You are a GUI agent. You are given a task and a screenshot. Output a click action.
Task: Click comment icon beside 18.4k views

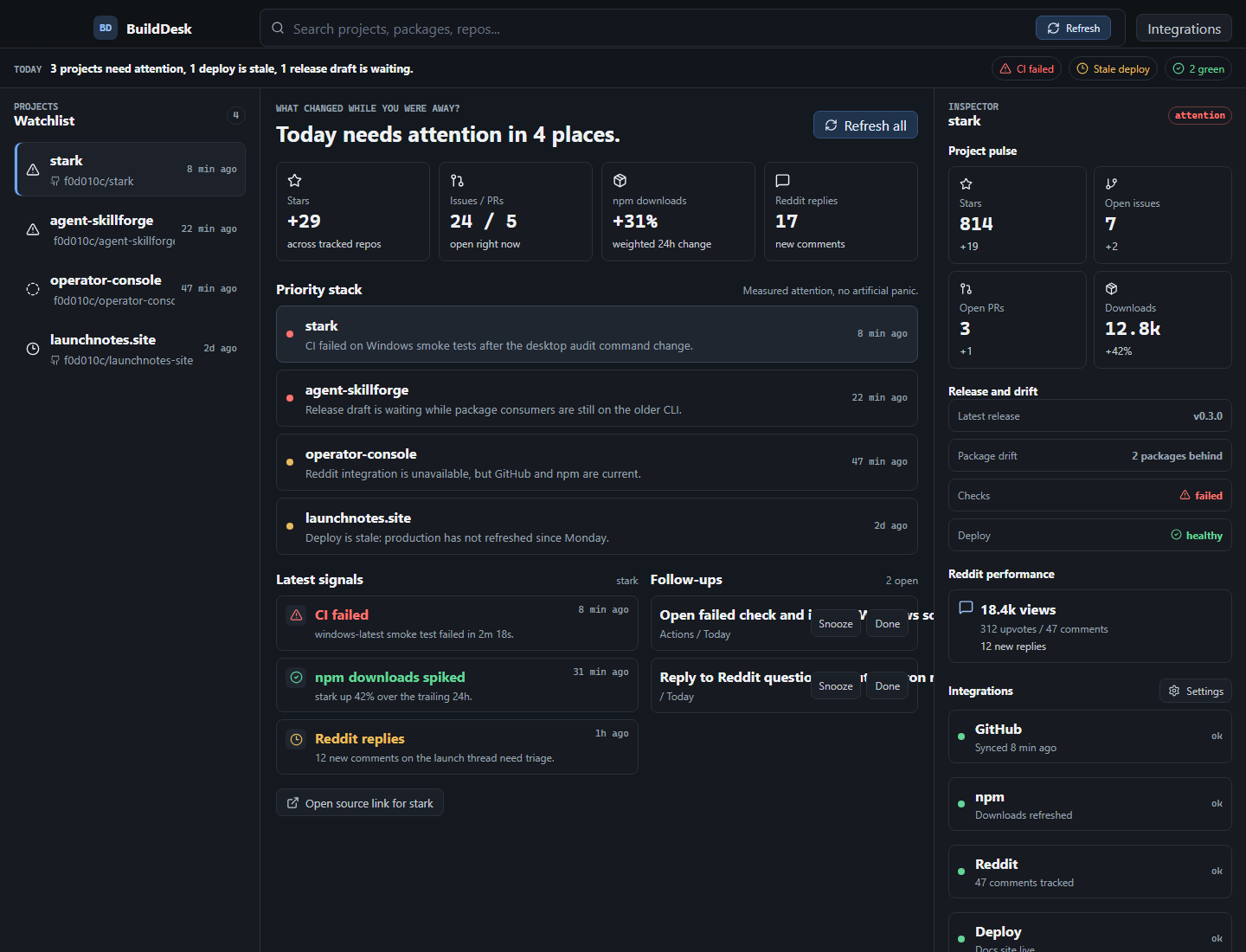click(x=967, y=608)
